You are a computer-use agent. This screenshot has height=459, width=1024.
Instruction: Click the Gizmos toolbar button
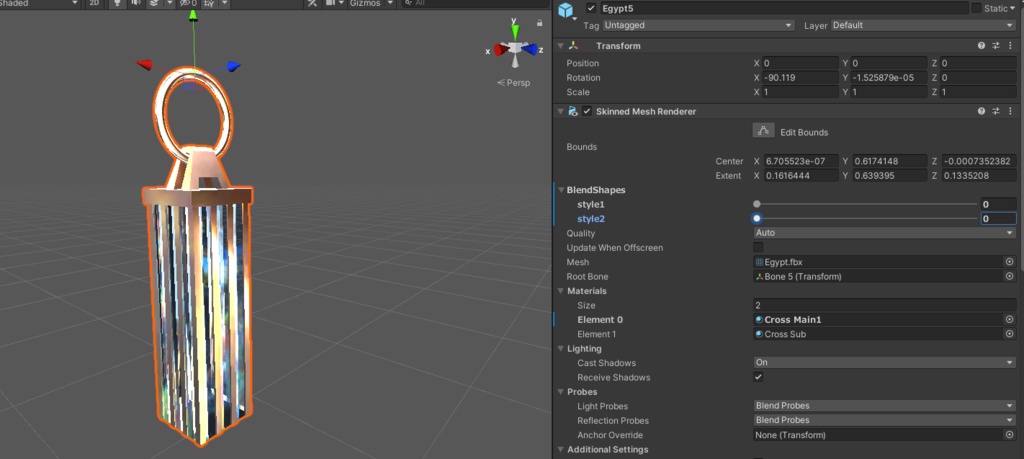(366, 3)
